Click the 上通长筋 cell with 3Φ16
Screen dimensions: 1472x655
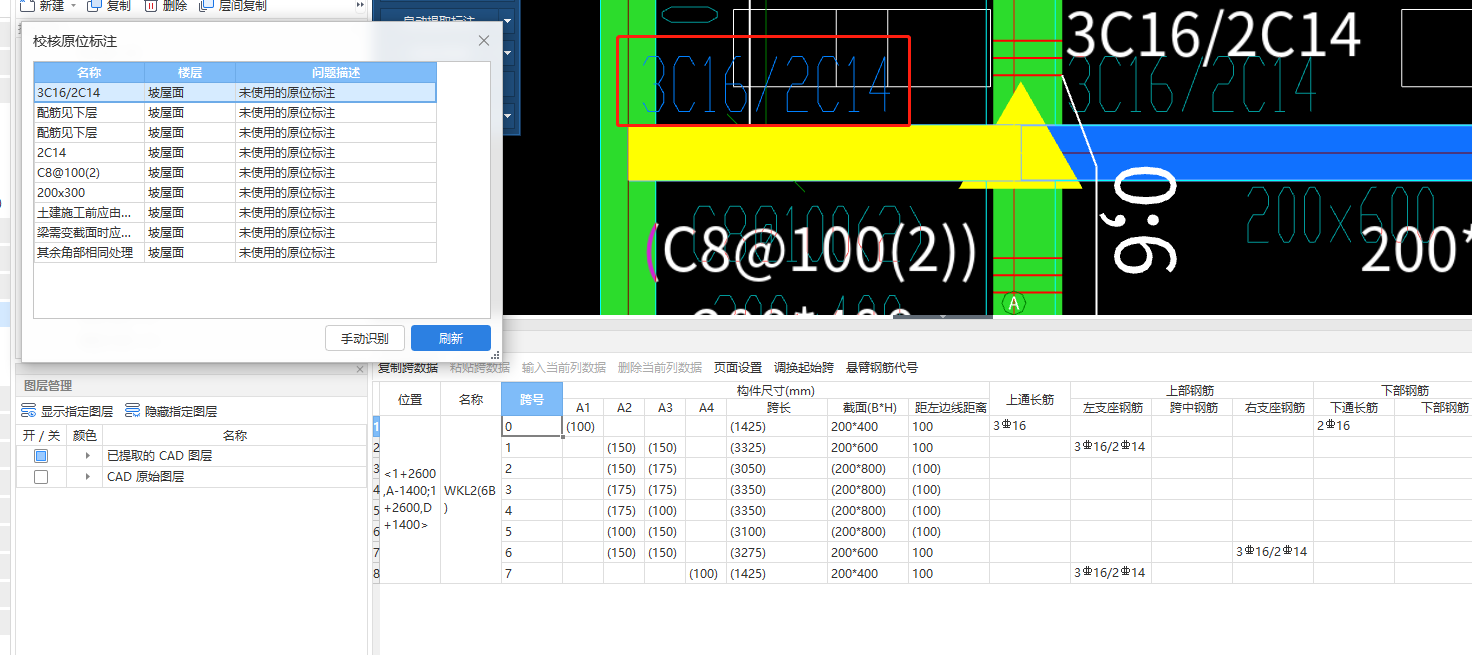point(1030,426)
